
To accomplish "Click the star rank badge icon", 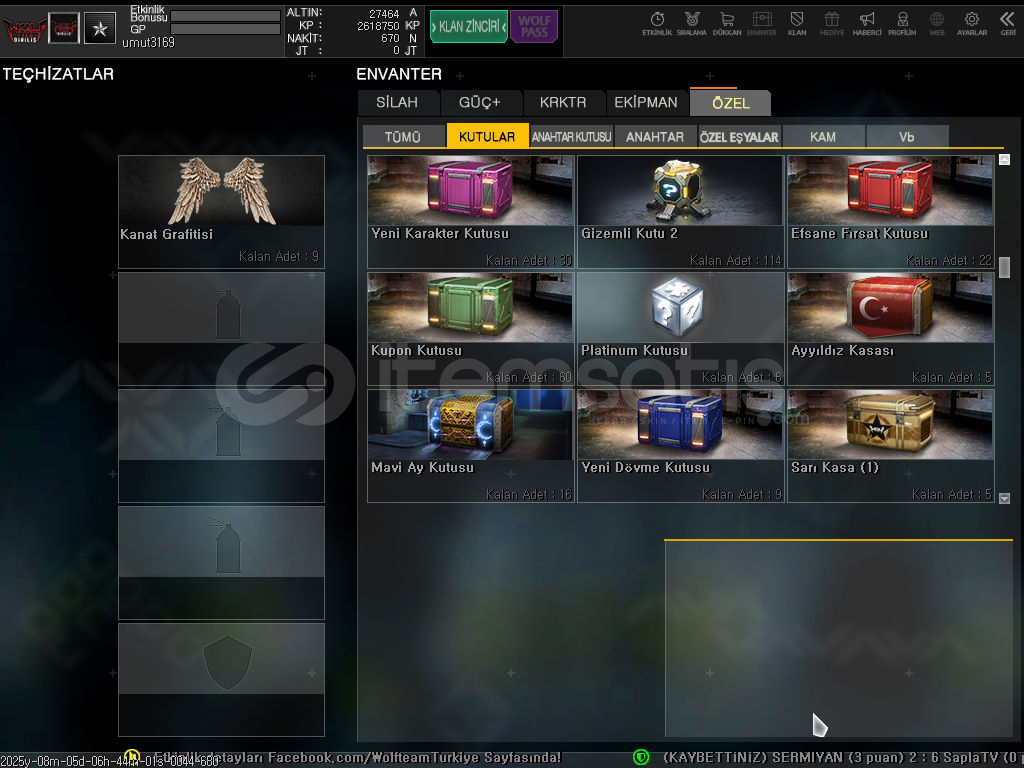I will pos(100,28).
